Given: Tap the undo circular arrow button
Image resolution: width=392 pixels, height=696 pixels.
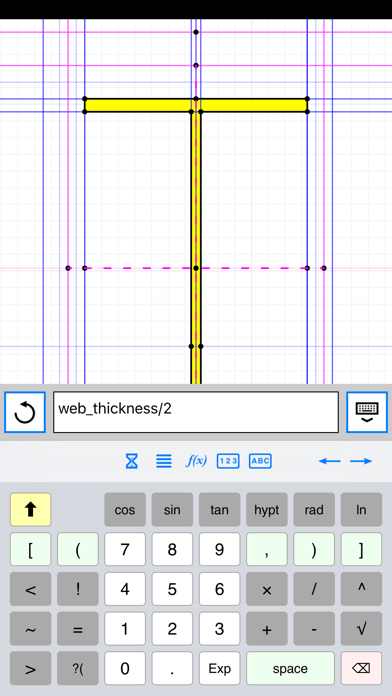Looking at the screenshot, I should 25,412.
